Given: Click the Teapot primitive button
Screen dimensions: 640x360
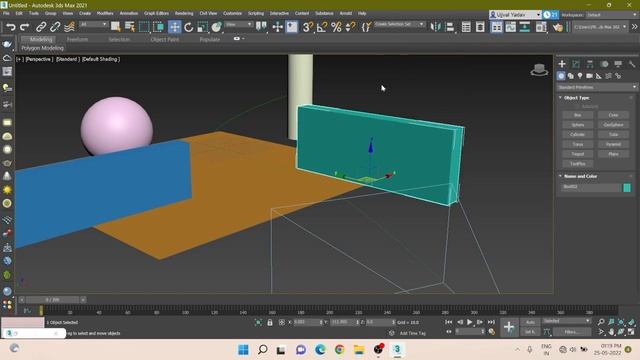Looking at the screenshot, I should (577, 154).
